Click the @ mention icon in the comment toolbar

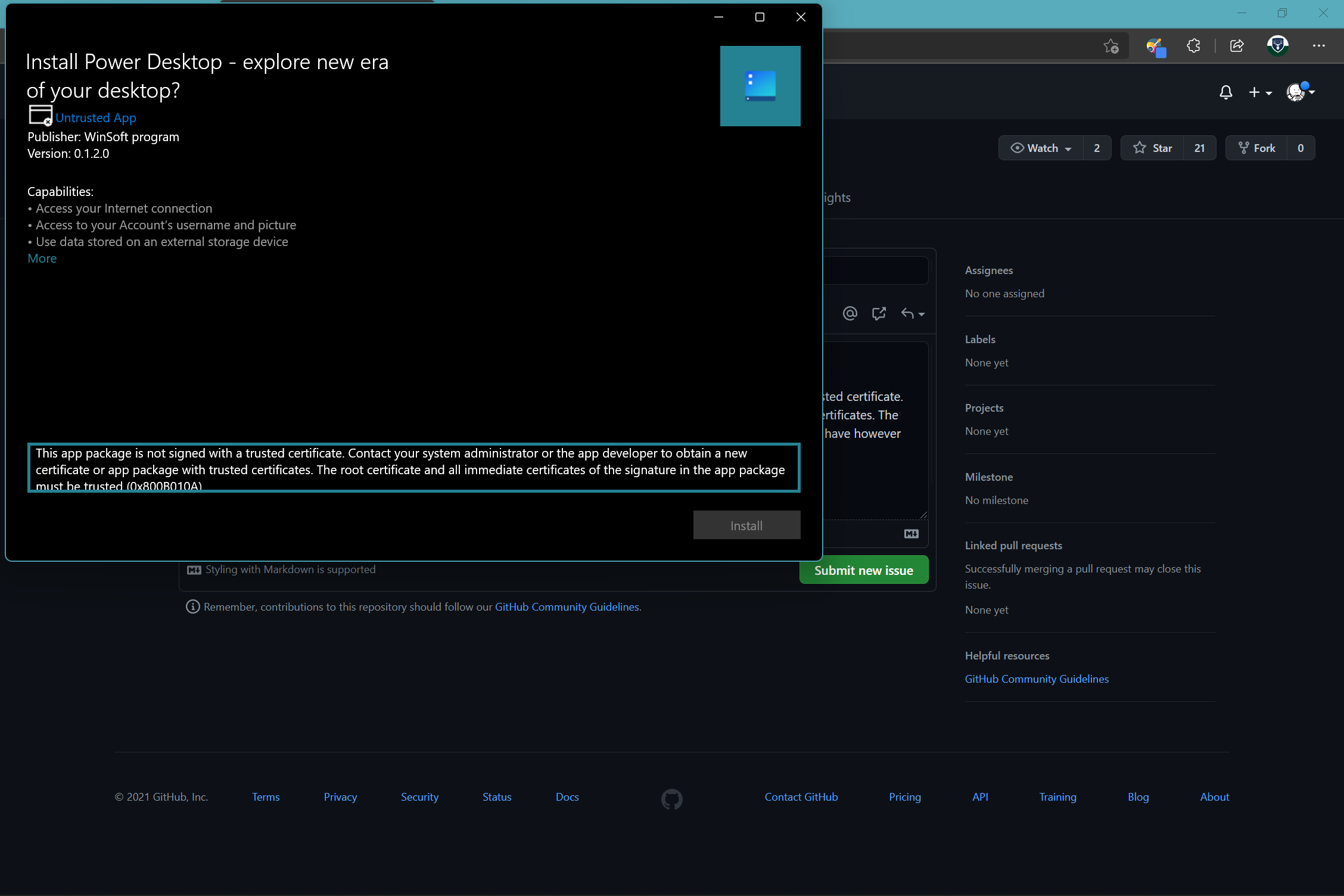[850, 313]
